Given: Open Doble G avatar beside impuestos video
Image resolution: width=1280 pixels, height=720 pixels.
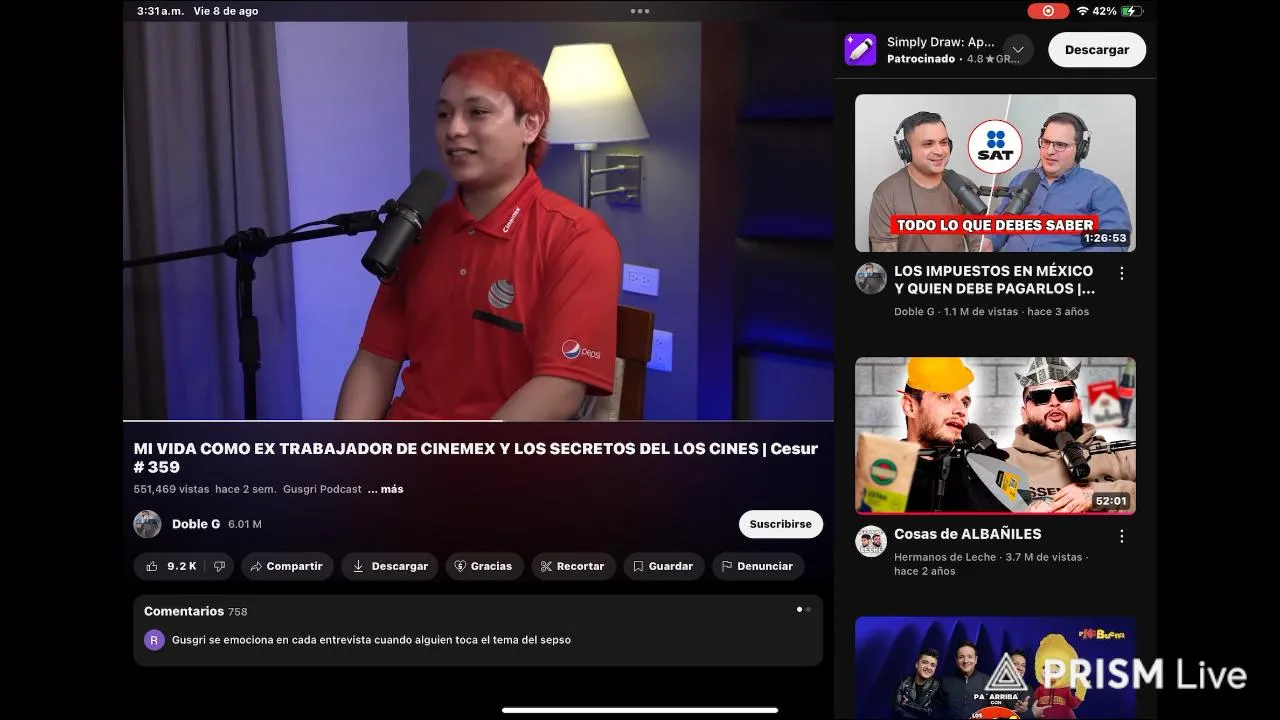Looking at the screenshot, I should tap(871, 278).
